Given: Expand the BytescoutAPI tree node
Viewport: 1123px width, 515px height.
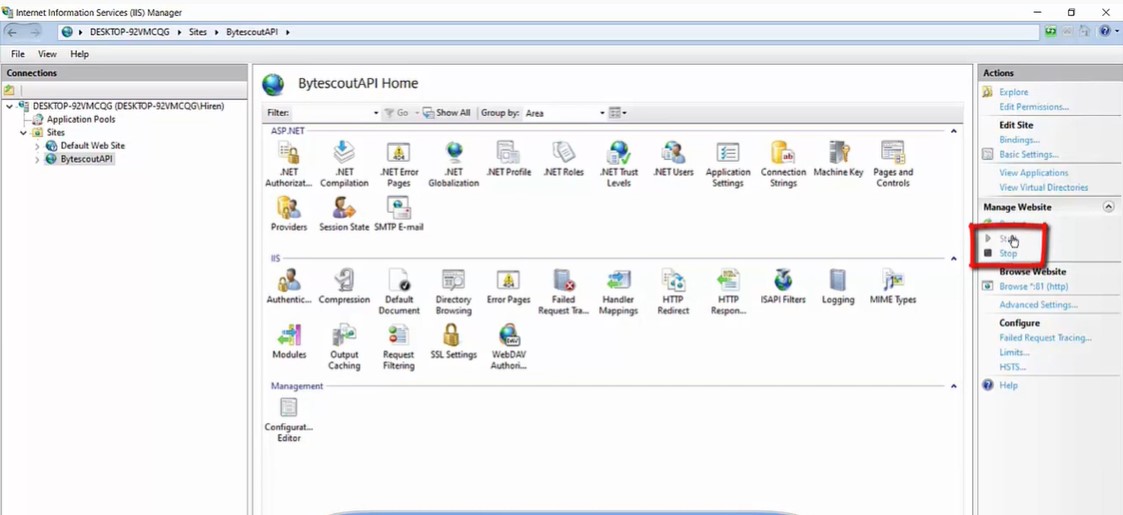Looking at the screenshot, I should tap(37, 160).
